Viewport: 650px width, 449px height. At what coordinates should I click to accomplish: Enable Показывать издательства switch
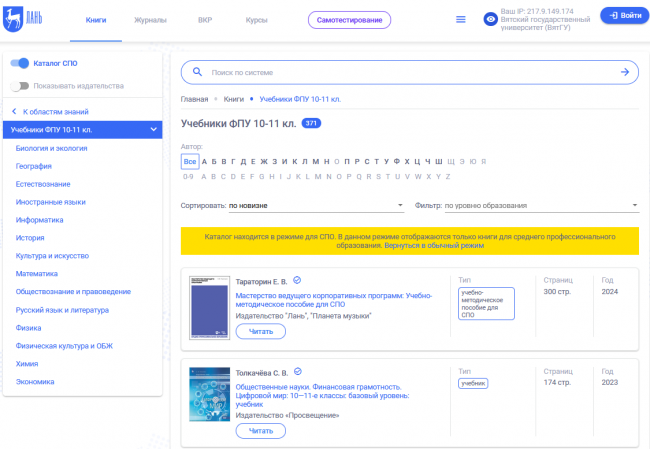point(19,86)
